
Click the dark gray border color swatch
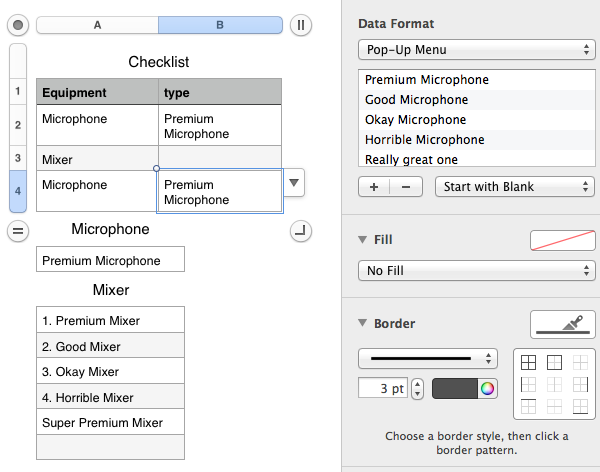(456, 388)
